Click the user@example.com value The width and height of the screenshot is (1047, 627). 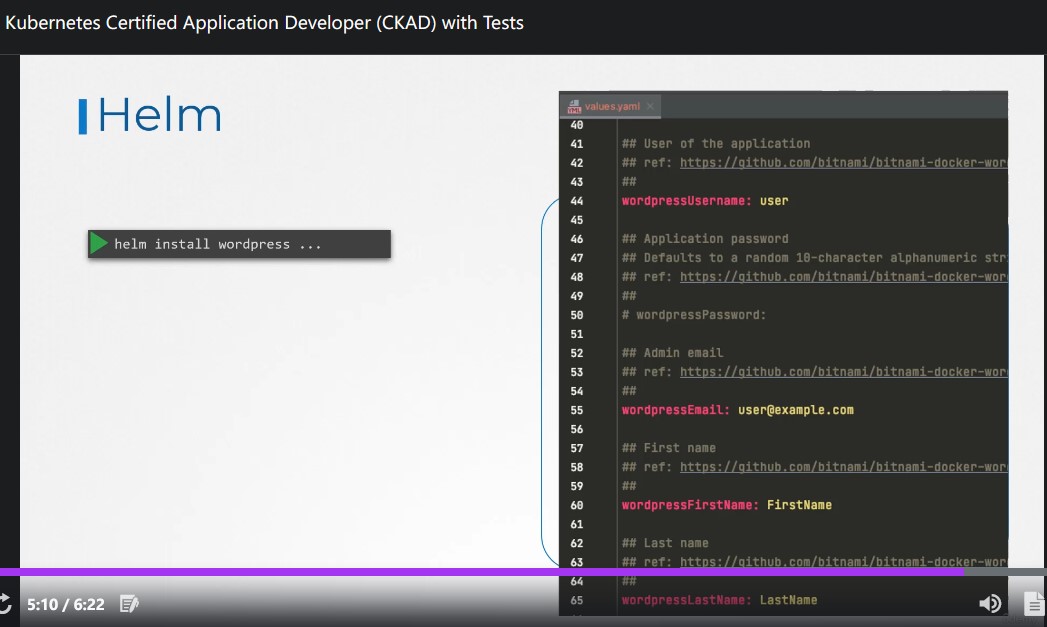coord(795,410)
